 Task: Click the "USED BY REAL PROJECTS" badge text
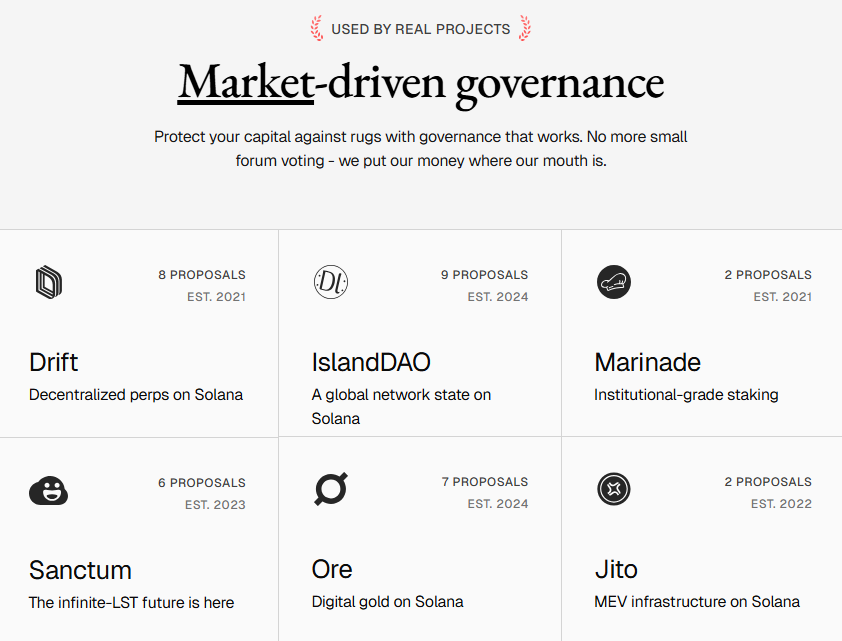point(420,29)
